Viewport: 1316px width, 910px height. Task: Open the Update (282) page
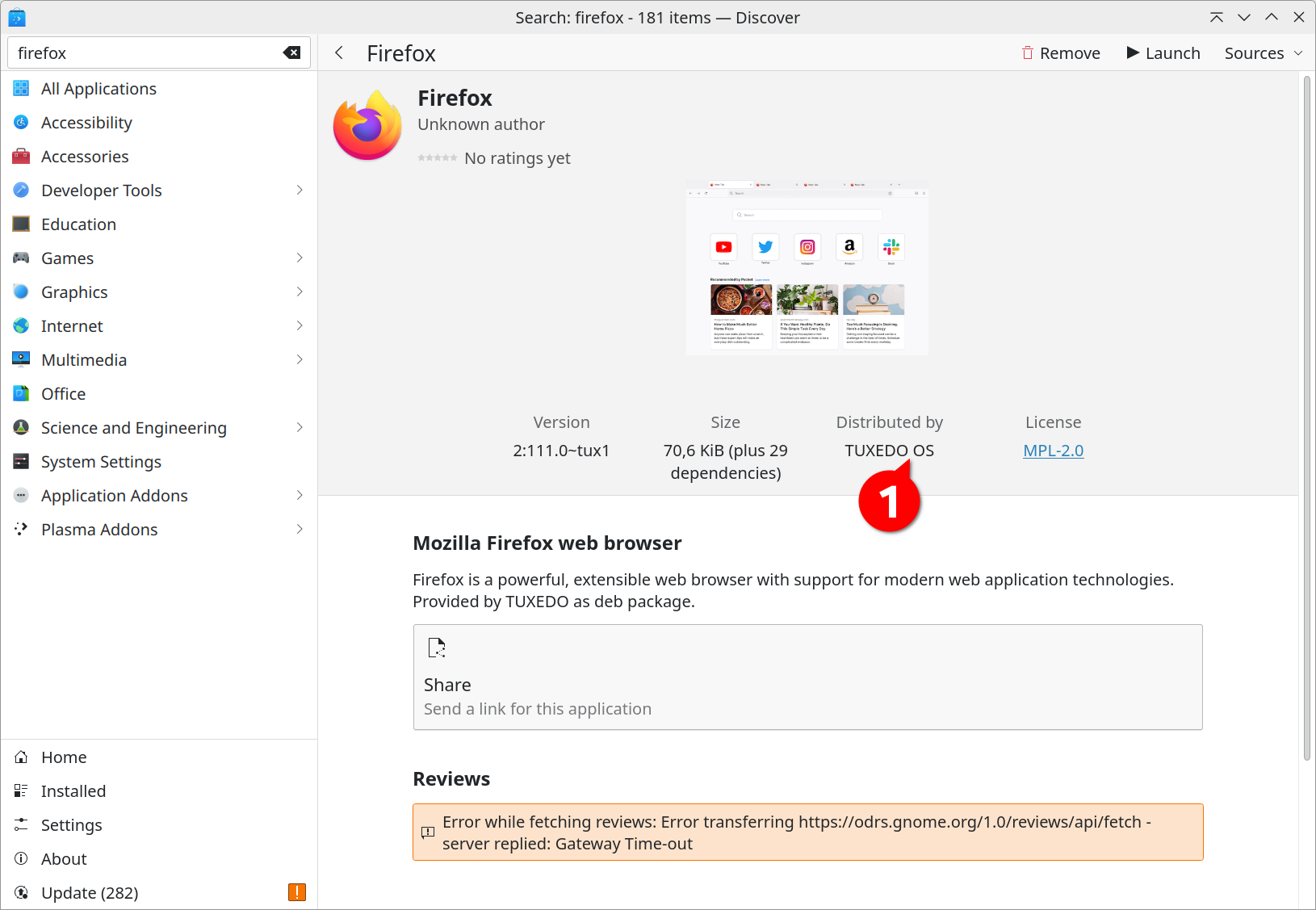[159, 893]
